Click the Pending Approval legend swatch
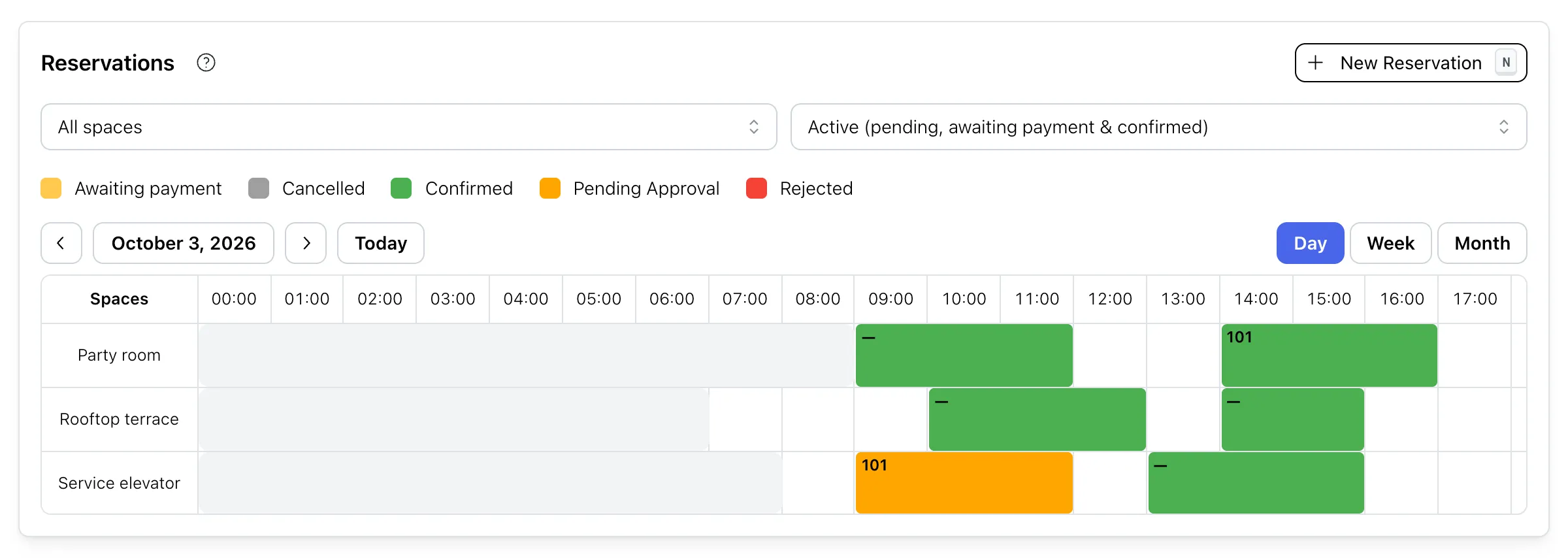 550,188
